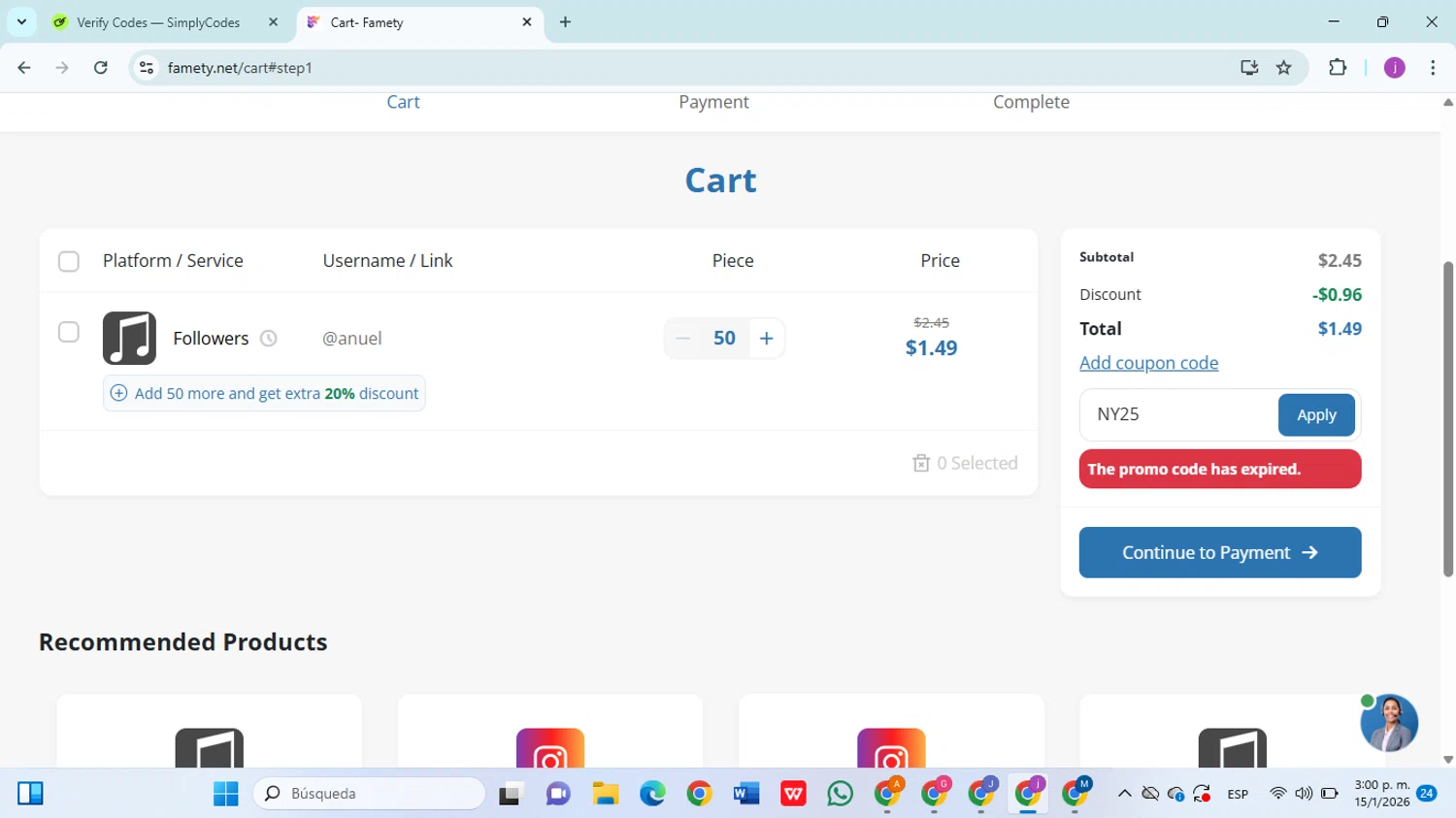Screen dimensions: 1456x818
Task: Open the Chrome profile avatar
Action: coord(1395,68)
